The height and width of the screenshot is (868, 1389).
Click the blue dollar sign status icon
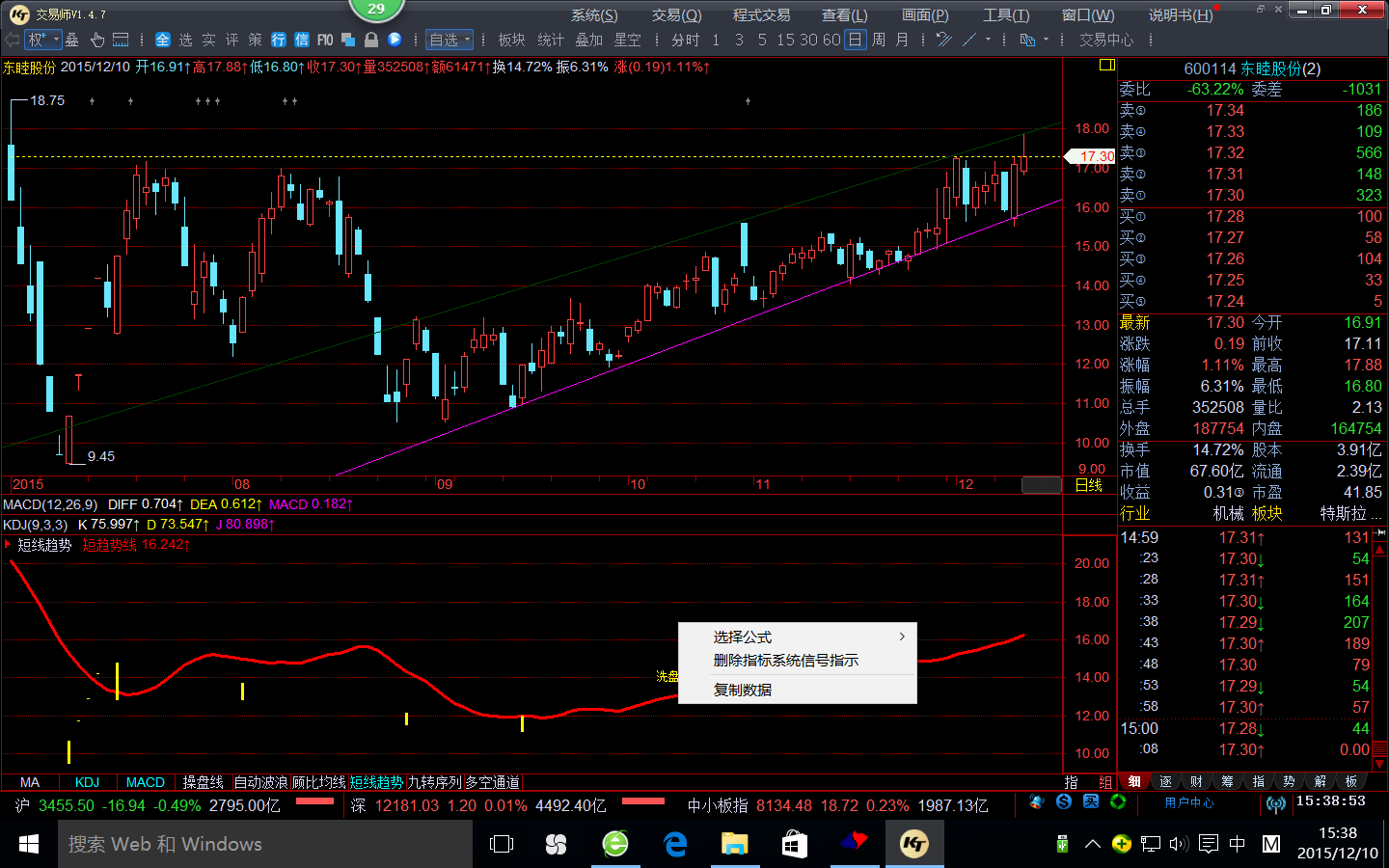1064,801
